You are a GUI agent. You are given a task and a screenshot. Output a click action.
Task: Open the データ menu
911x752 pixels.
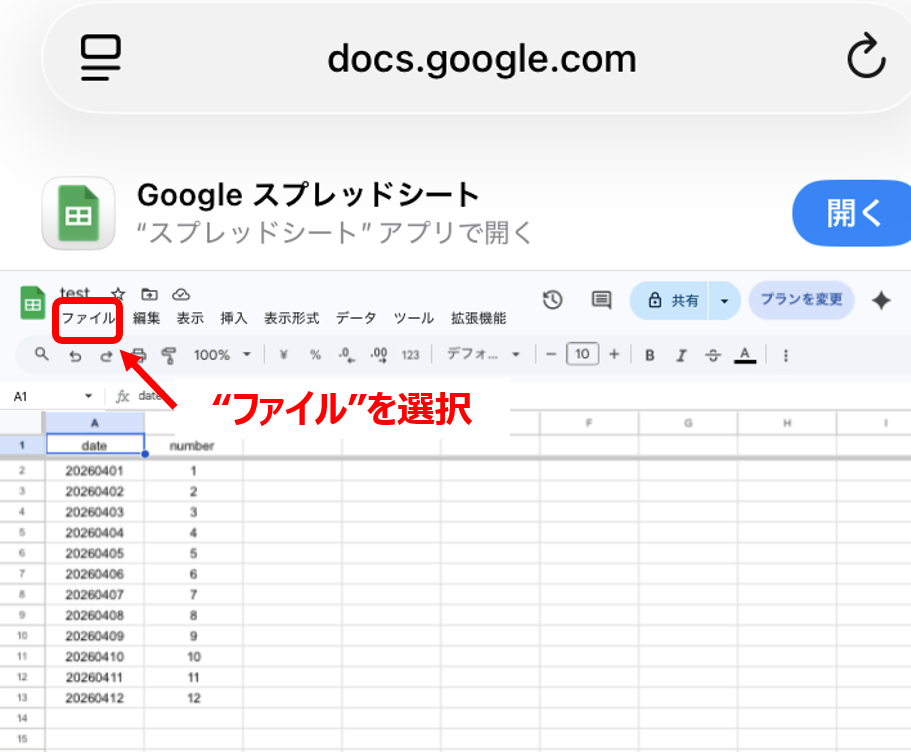click(x=356, y=318)
